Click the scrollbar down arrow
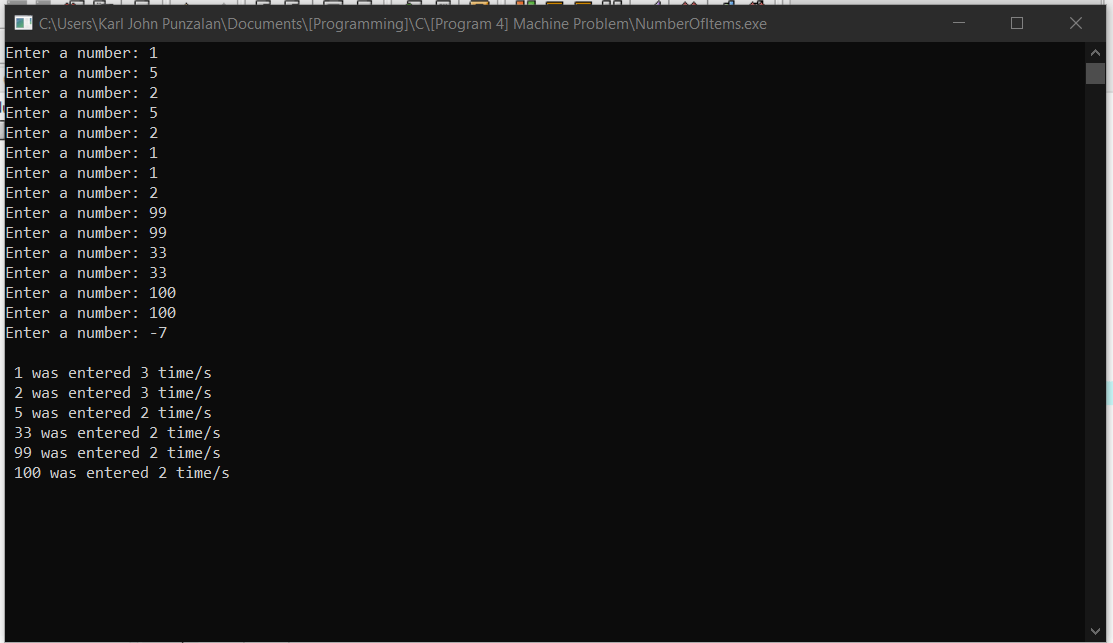Viewport: 1113px width, 643px height. point(1097,630)
